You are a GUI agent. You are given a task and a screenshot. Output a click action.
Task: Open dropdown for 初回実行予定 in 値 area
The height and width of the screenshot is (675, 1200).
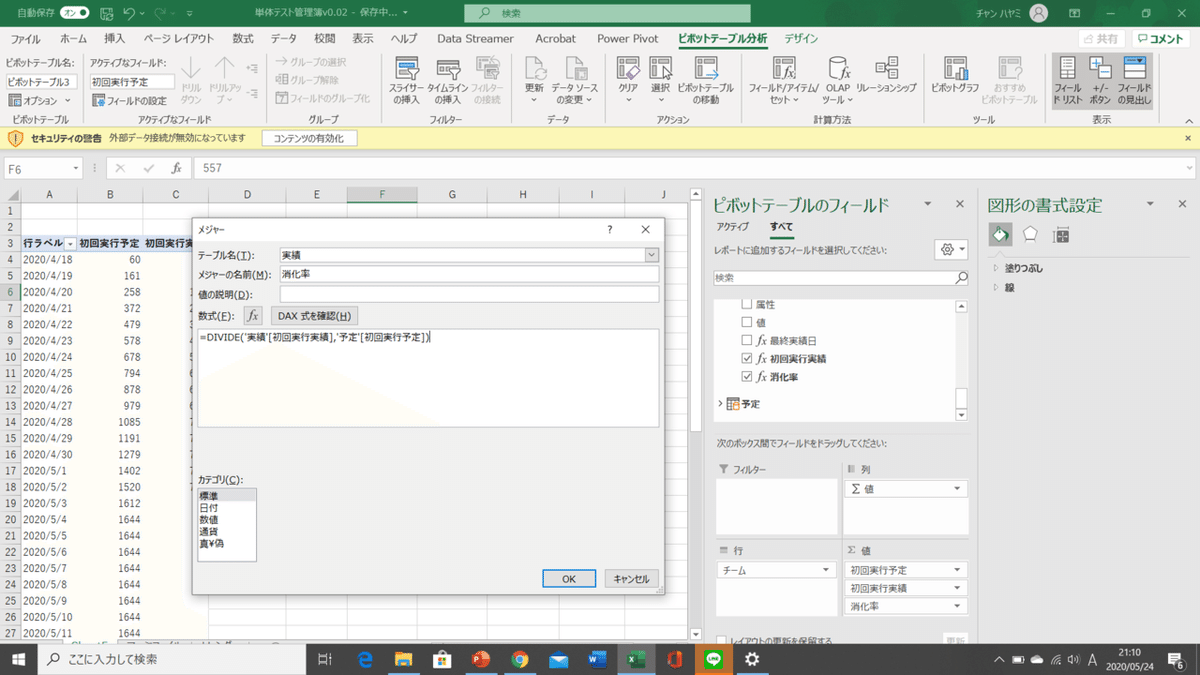(957, 570)
